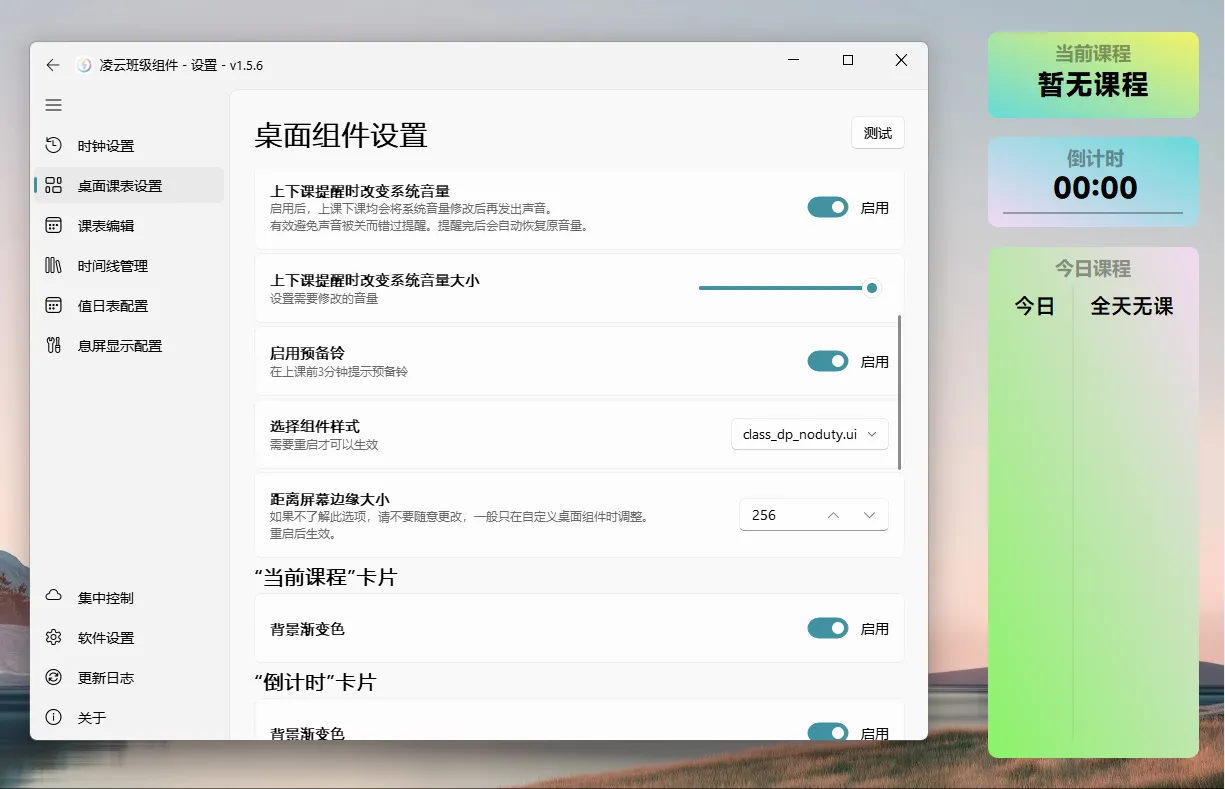Toggle 背景渐变色 under 当前课程 card
The image size is (1225, 789).
(828, 628)
